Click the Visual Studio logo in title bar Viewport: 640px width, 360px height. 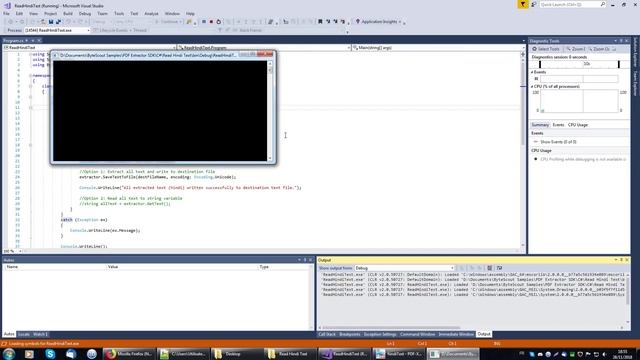7,5
